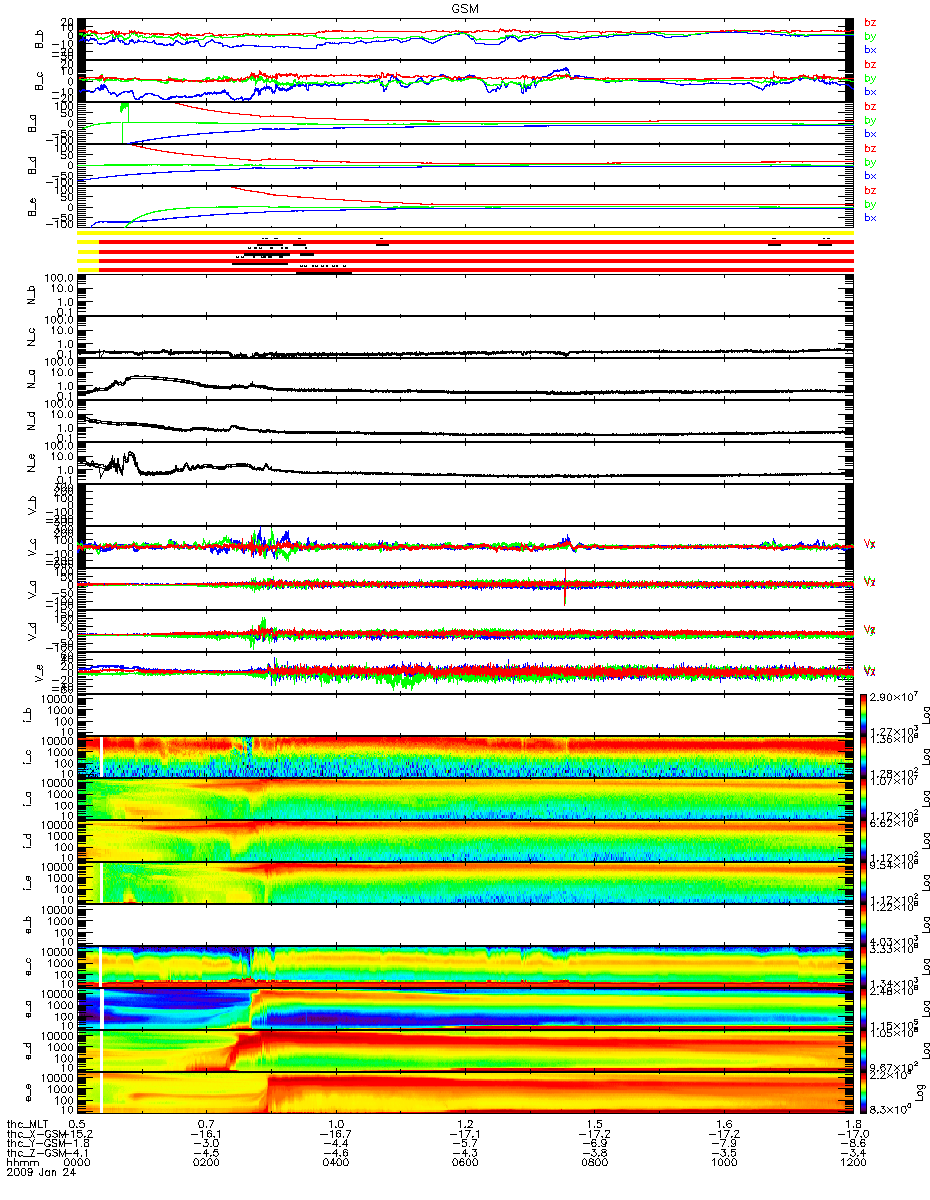Click the red bz legend of B_b panel
This screenshot has width=930, height=1200.
click(x=870, y=23)
